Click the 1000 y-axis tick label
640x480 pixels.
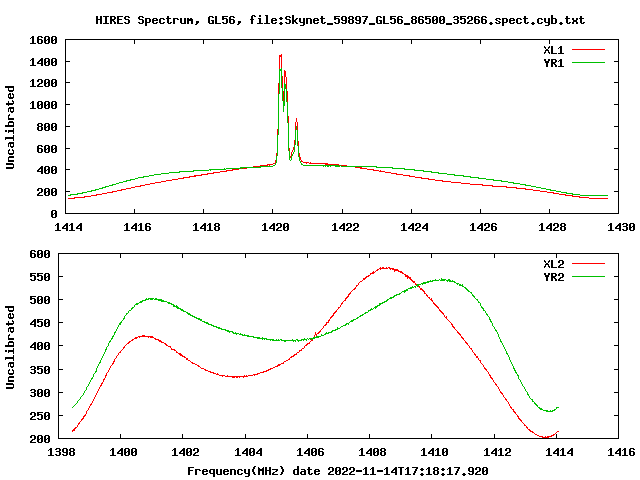click(43, 105)
